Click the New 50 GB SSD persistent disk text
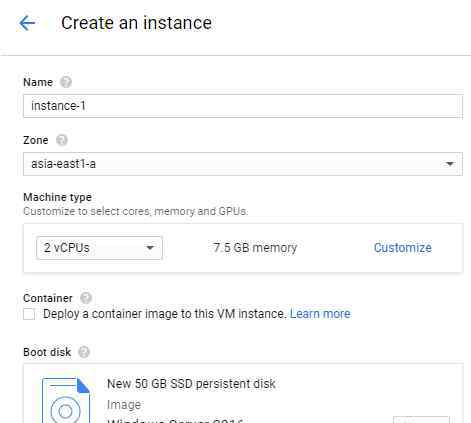 [191, 384]
